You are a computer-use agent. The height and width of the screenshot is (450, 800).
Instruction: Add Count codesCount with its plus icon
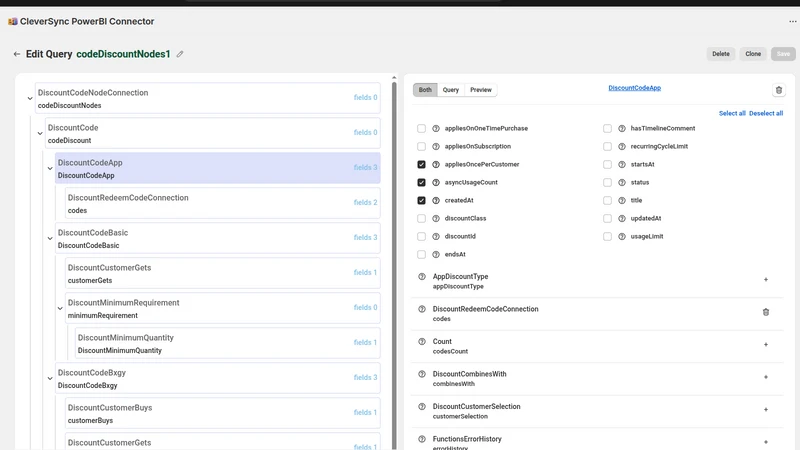(766, 345)
